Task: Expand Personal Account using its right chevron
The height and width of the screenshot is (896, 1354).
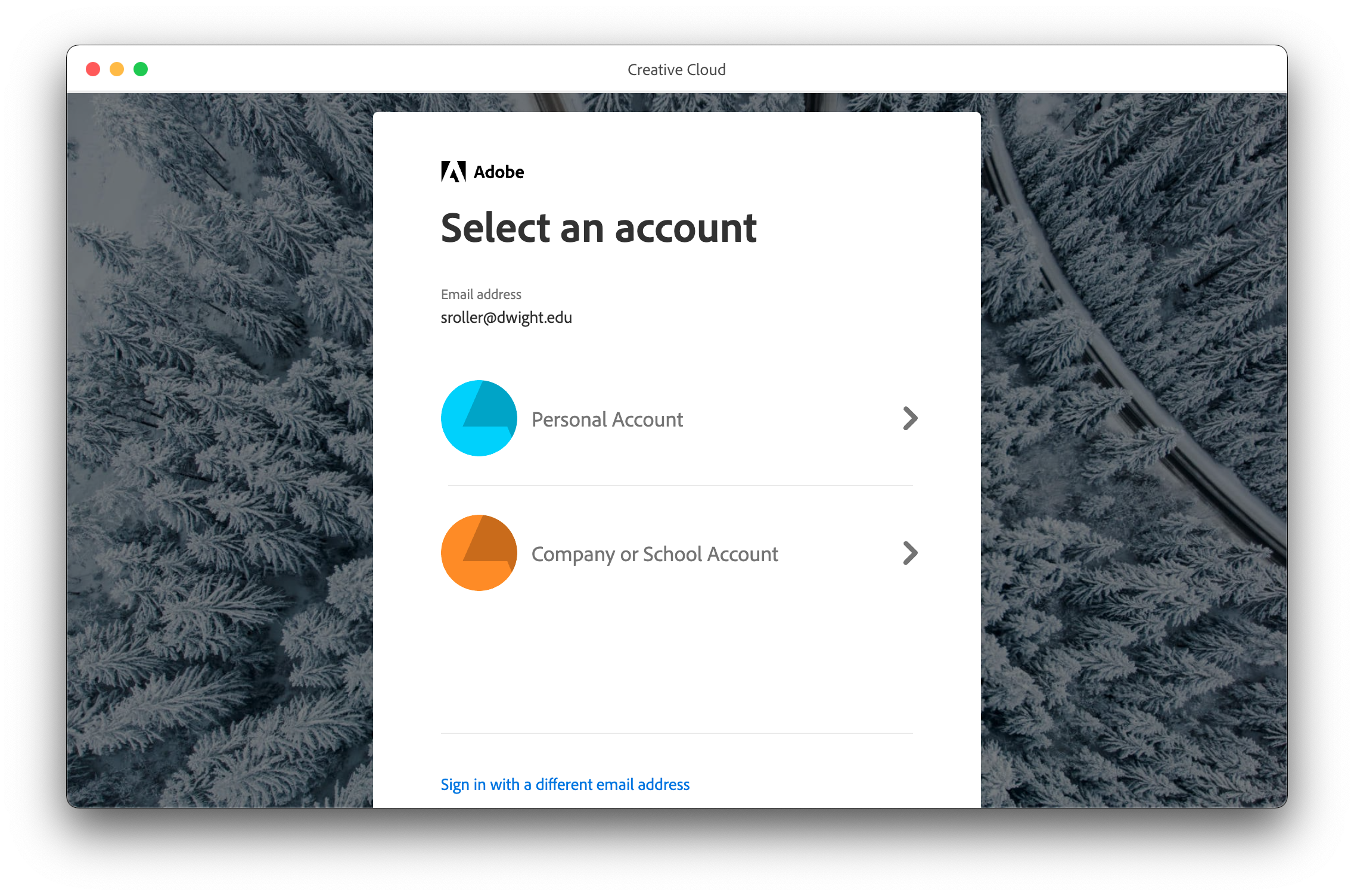Action: (909, 418)
